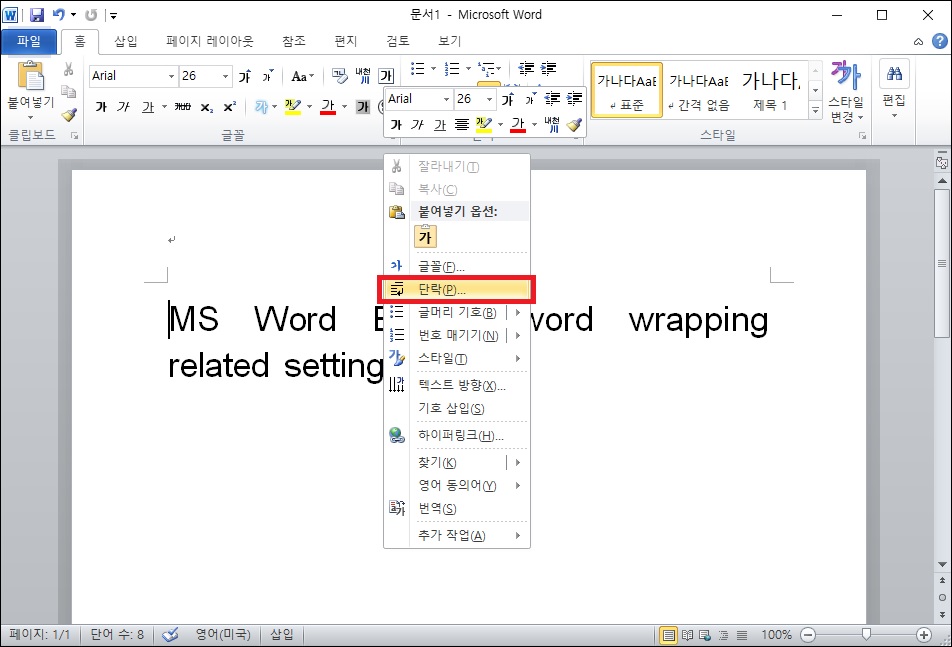
Task: Click language 영어(미국) in status bar
Action: click(x=223, y=634)
